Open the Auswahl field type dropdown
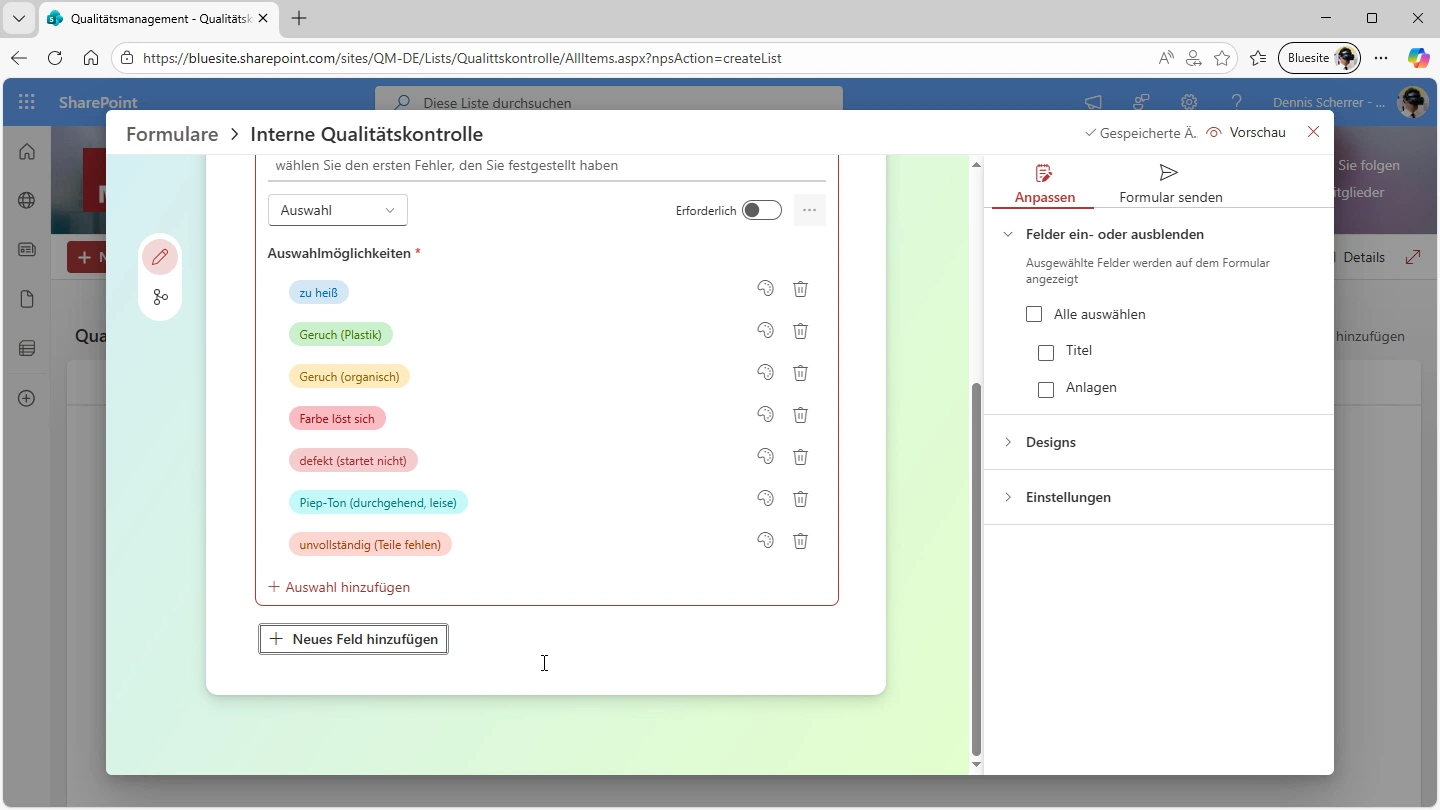1440x810 pixels. click(x=338, y=210)
